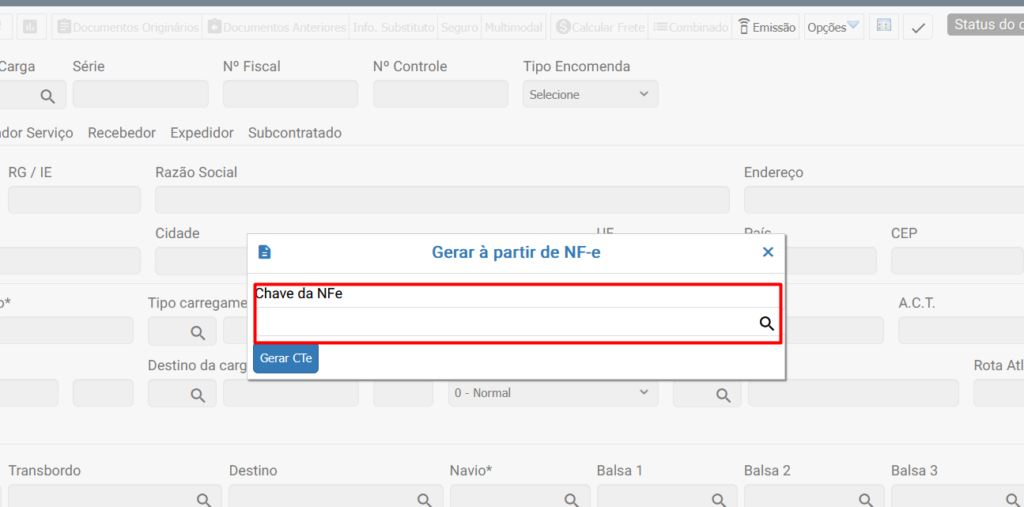Click the Chave da NFe search magnifier

point(766,323)
